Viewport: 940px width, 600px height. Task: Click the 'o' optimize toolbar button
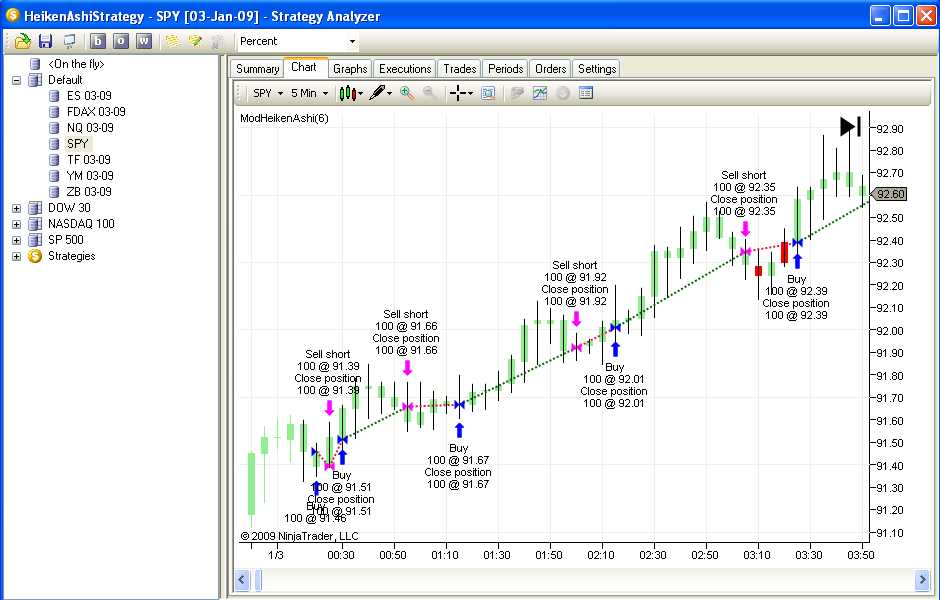[120, 41]
